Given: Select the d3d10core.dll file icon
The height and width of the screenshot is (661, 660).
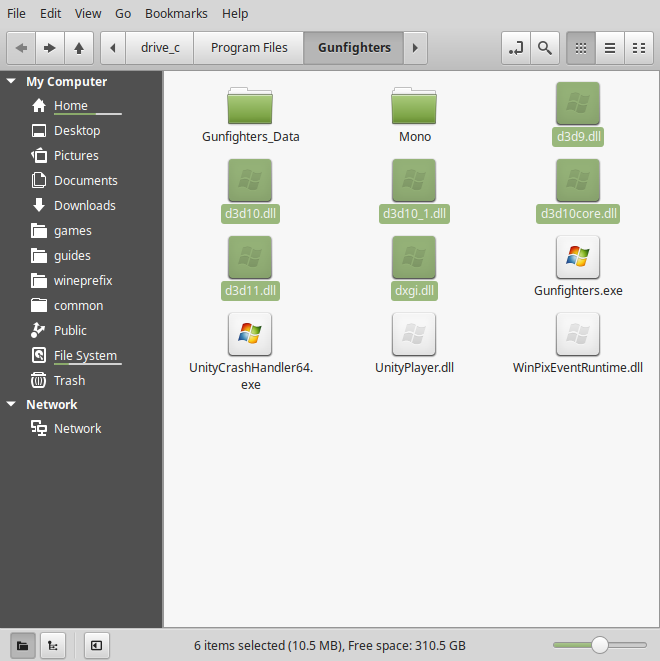Looking at the screenshot, I should pyautogui.click(x=578, y=180).
